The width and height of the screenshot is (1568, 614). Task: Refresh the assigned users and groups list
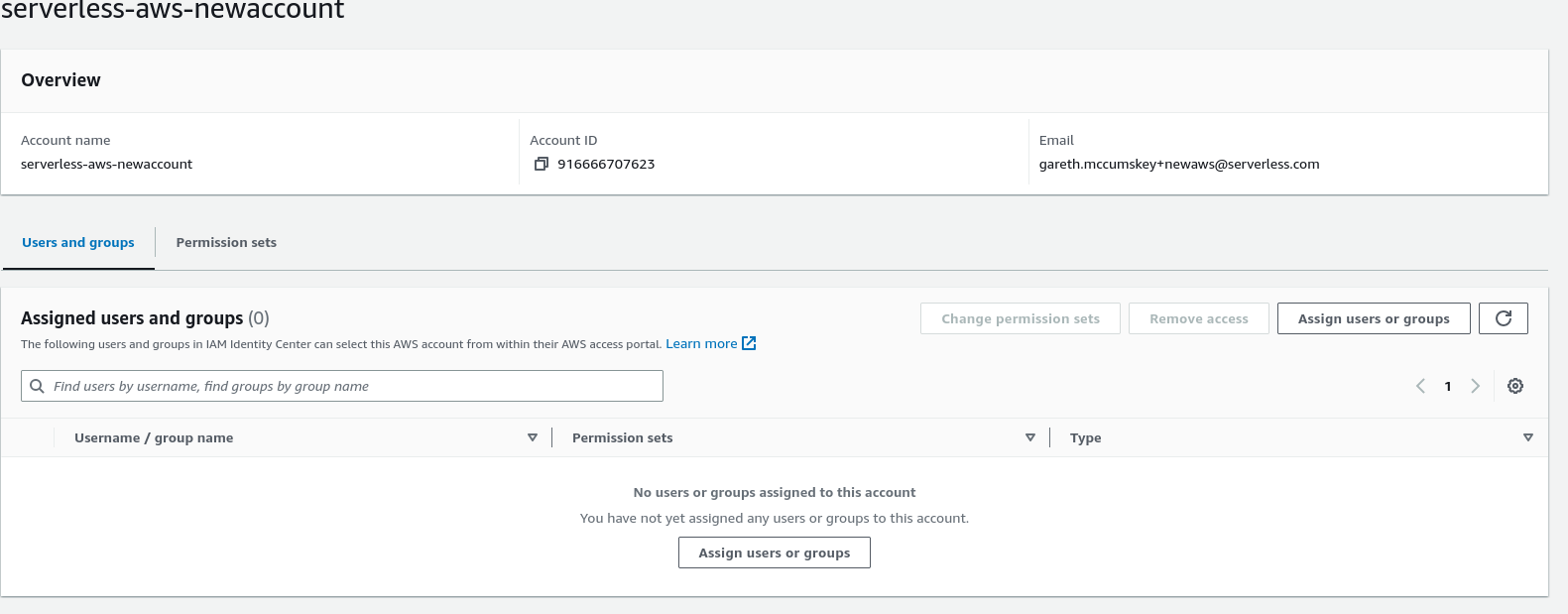coord(1503,318)
